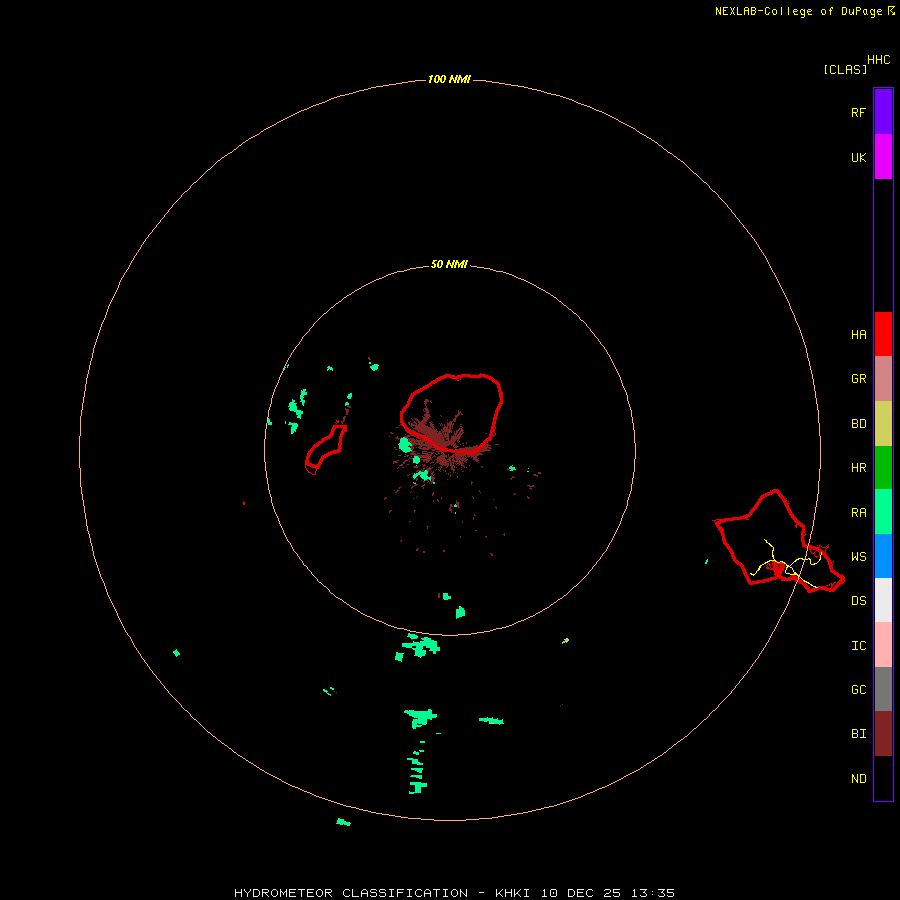
Task: Click the "RA" legend label text
Action: [858, 513]
